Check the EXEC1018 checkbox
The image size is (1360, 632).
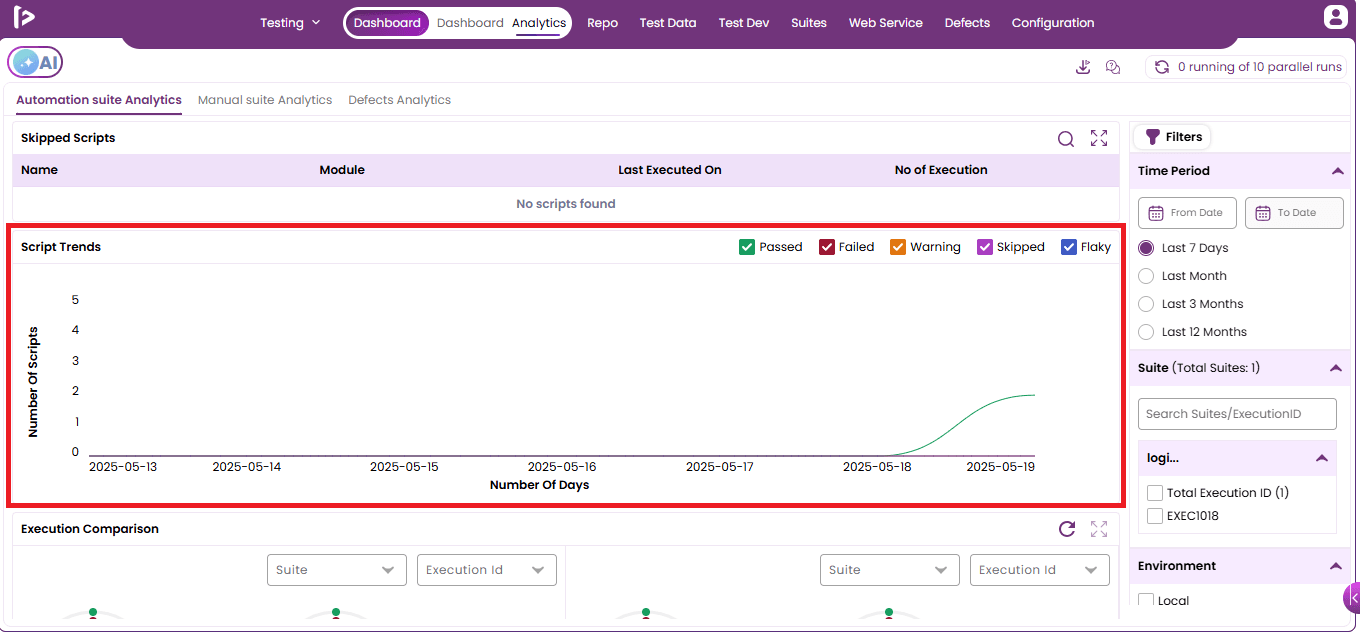[x=1155, y=516]
